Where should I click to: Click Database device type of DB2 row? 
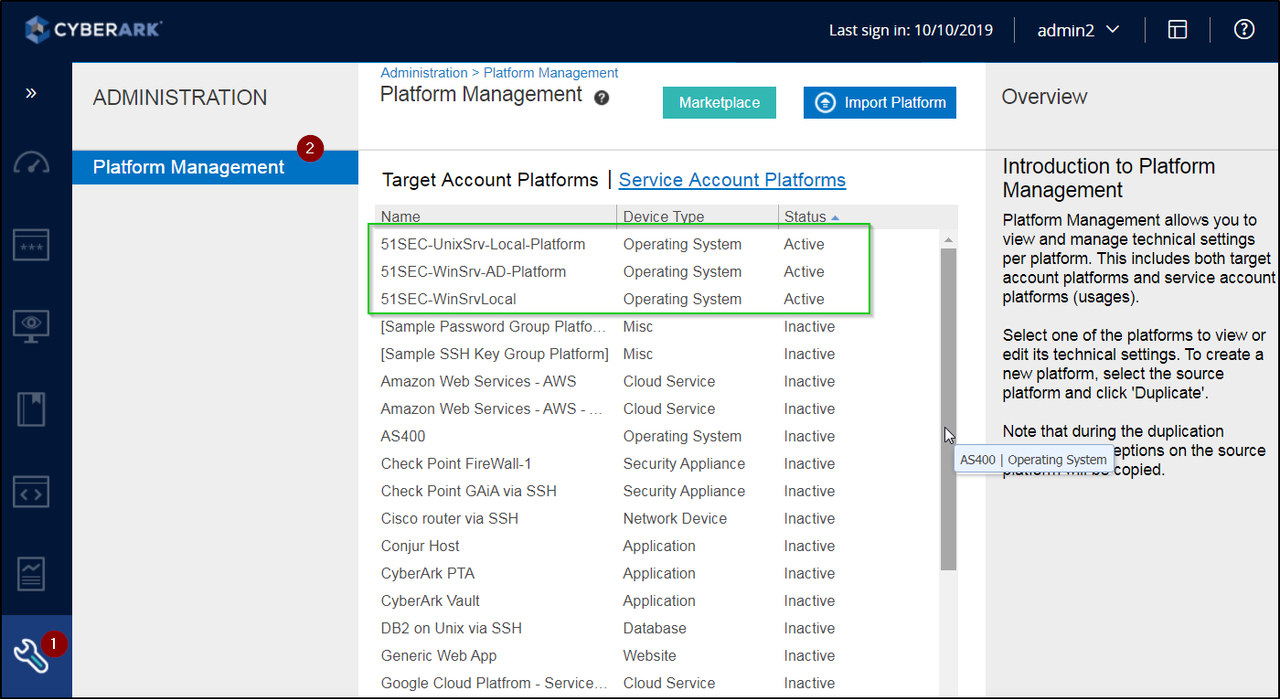[655, 628]
